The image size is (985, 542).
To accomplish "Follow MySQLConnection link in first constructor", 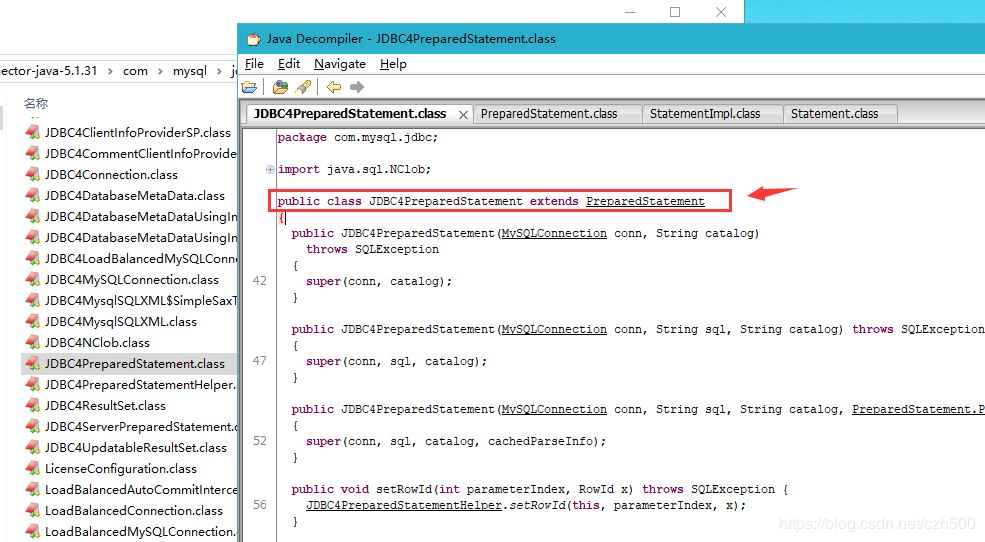I will point(554,233).
